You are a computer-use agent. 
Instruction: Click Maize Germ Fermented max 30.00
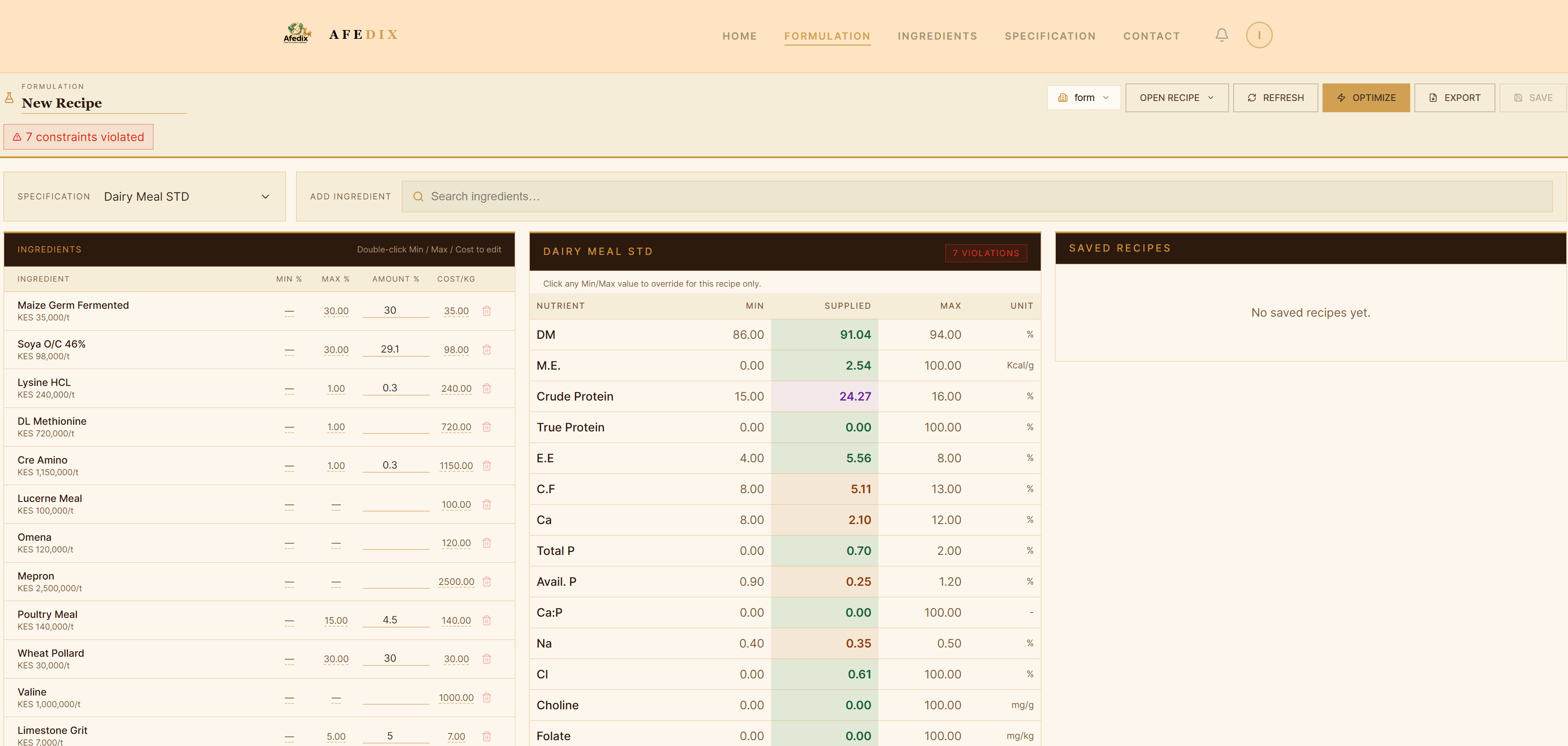point(336,311)
